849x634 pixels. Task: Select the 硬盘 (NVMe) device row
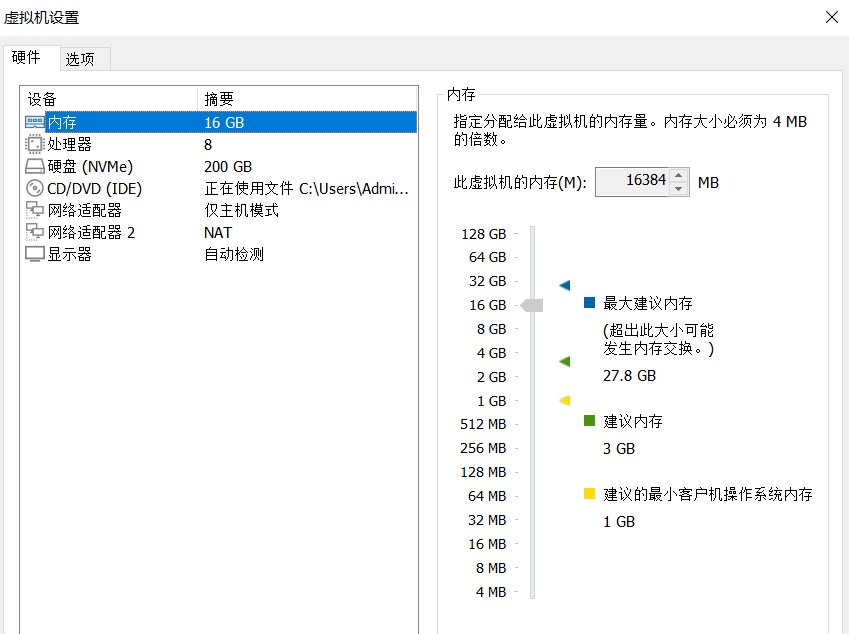coord(221,166)
